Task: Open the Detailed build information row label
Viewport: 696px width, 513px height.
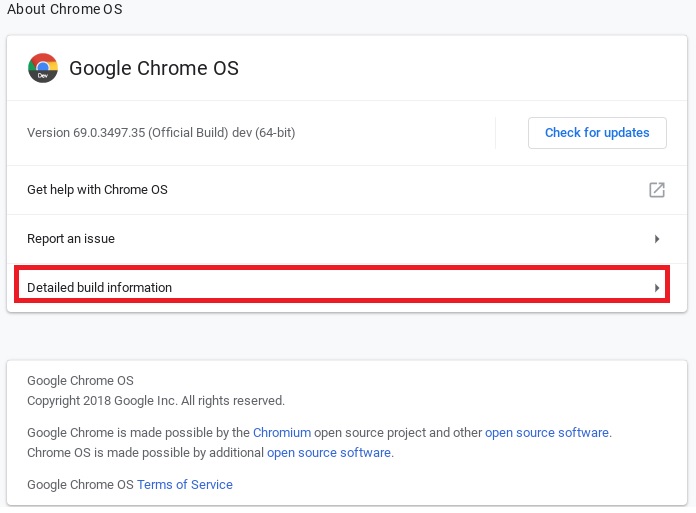Action: [x=99, y=288]
